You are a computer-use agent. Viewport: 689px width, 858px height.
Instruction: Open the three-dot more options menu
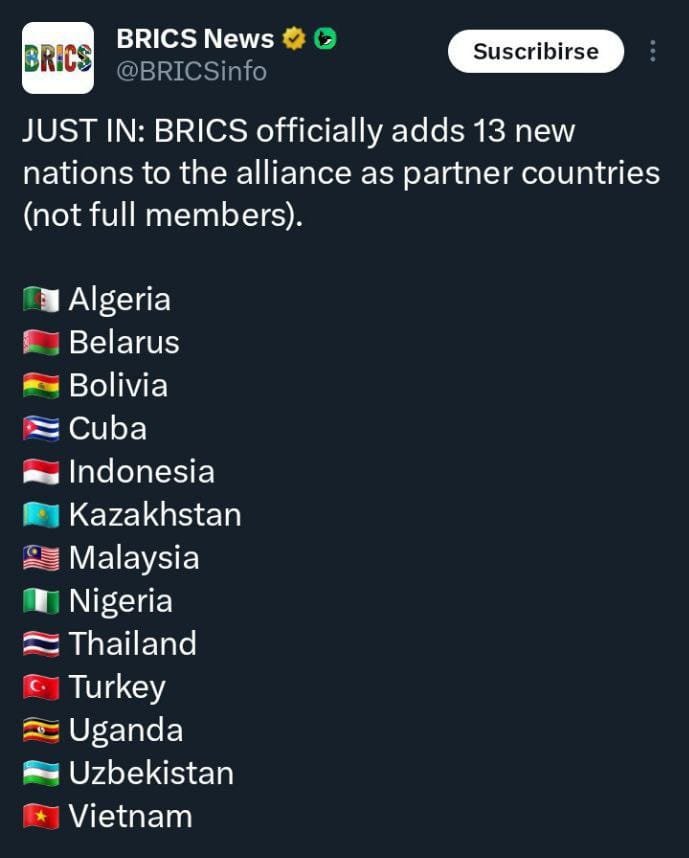pyautogui.click(x=653, y=51)
